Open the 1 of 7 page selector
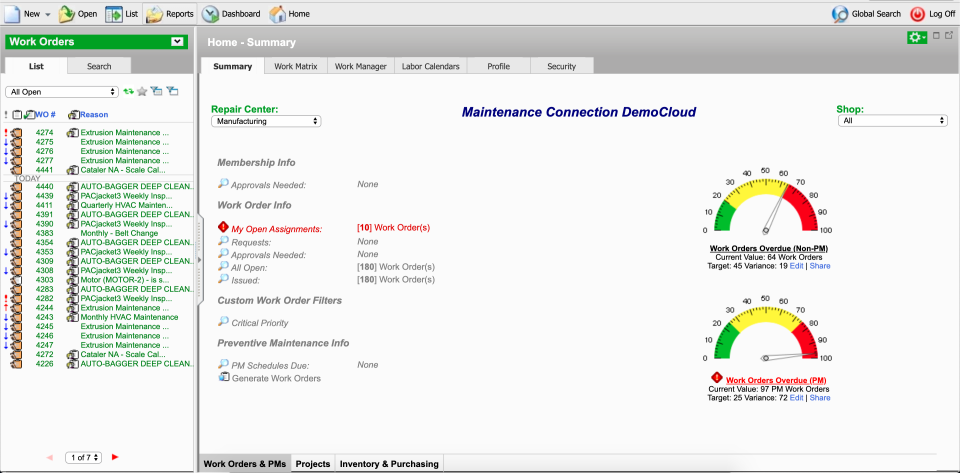 click(x=83, y=457)
